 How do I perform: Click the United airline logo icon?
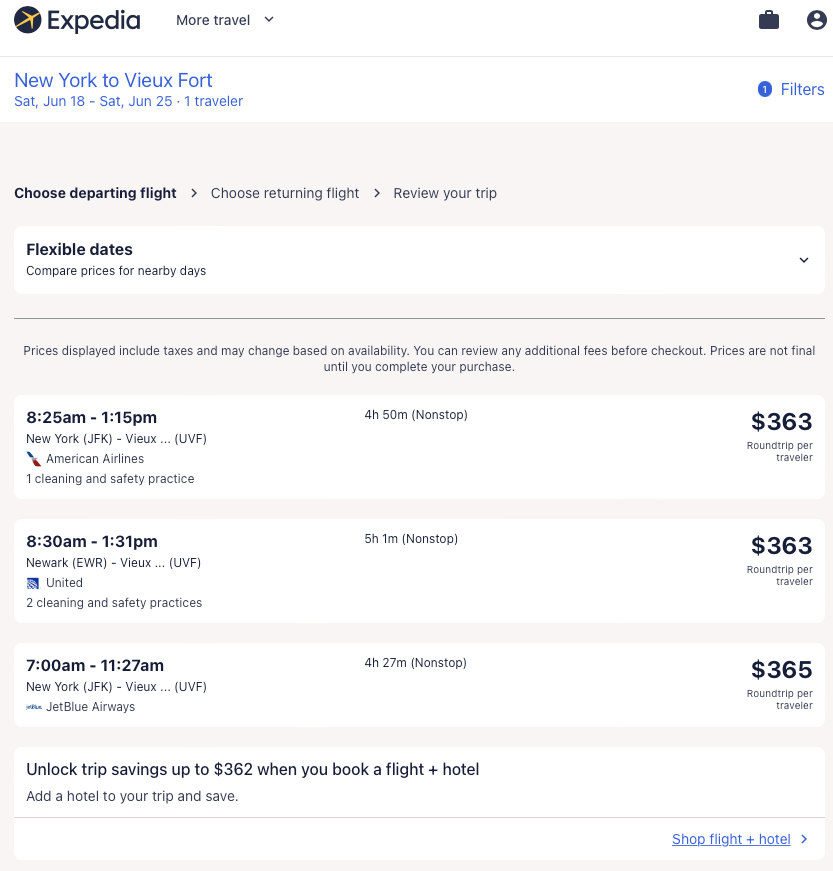[34, 583]
